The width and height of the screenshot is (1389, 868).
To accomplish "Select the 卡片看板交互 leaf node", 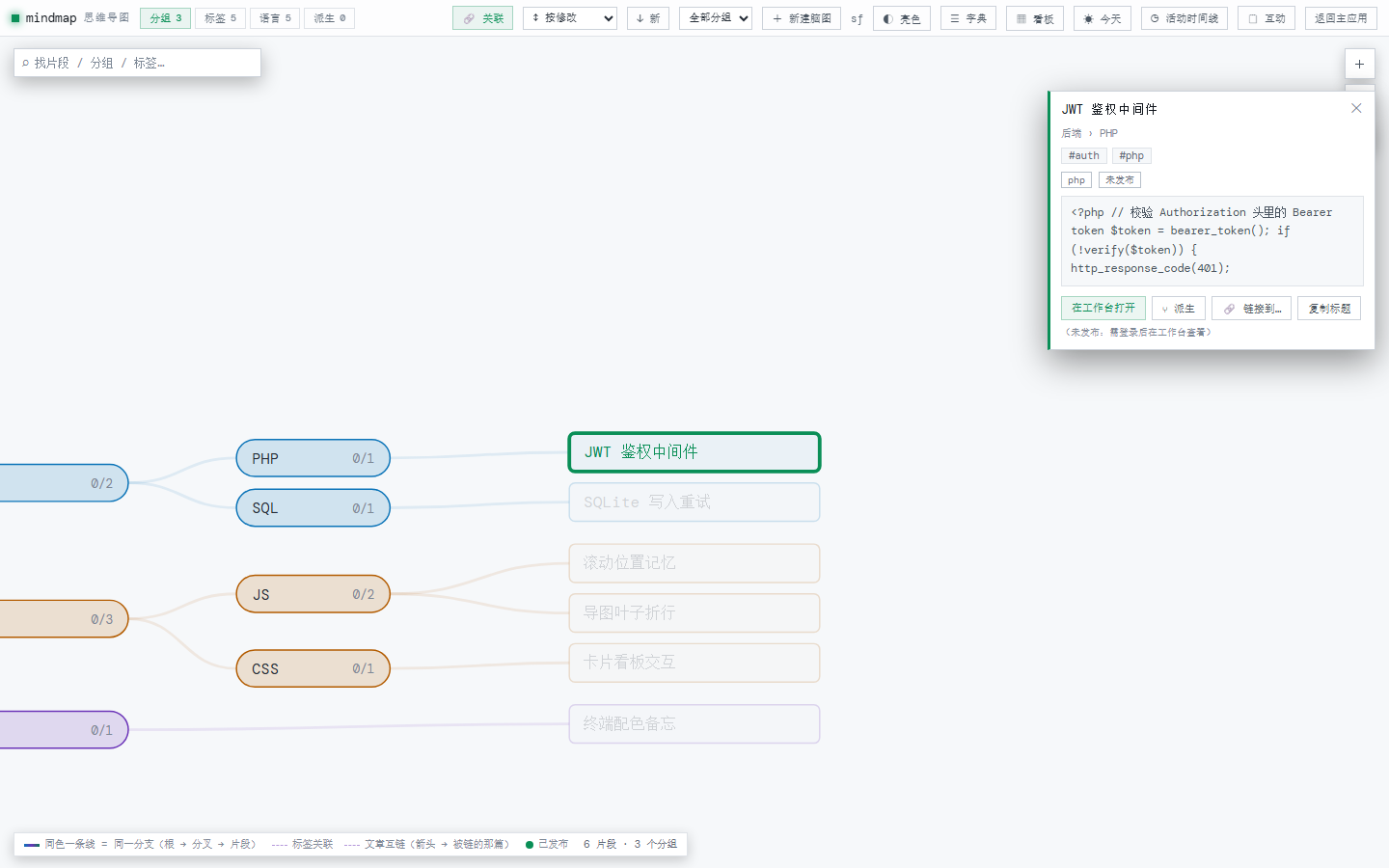I will [x=694, y=663].
